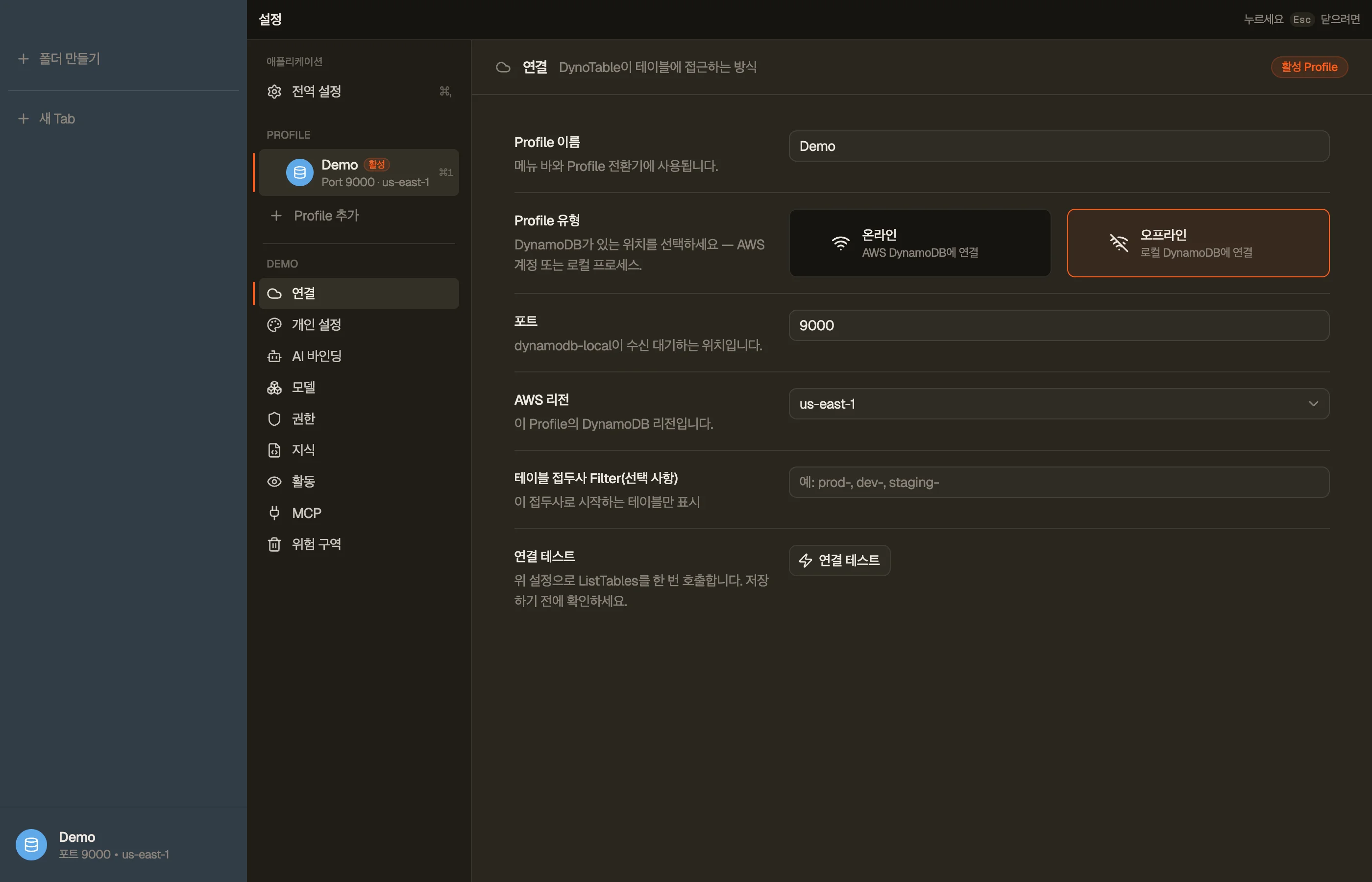Click the 포트 field showing 9000
The height and width of the screenshot is (882, 1372).
point(1059,326)
